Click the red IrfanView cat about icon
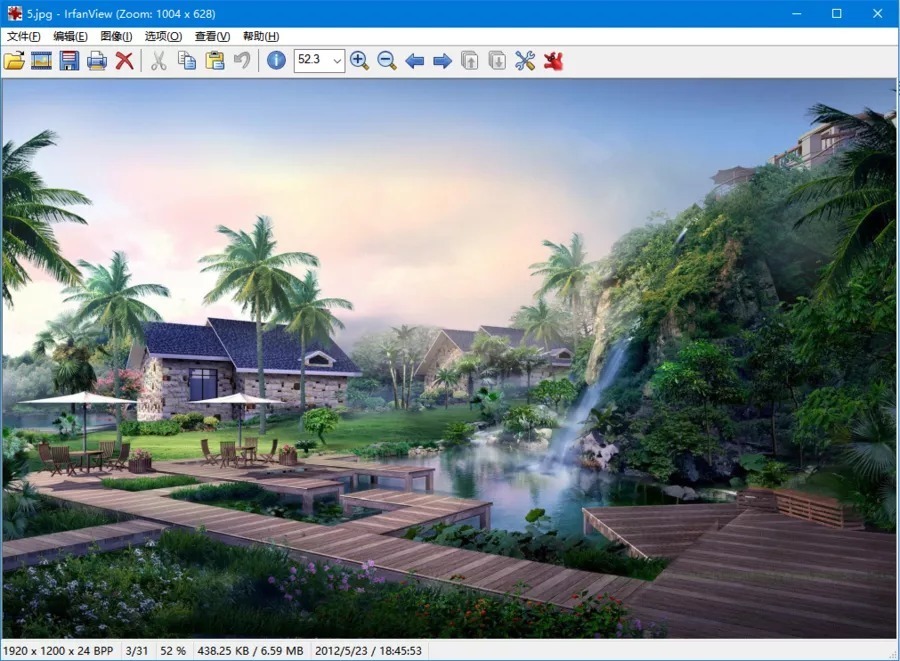Screen dimensions: 900x661 (x=553, y=61)
